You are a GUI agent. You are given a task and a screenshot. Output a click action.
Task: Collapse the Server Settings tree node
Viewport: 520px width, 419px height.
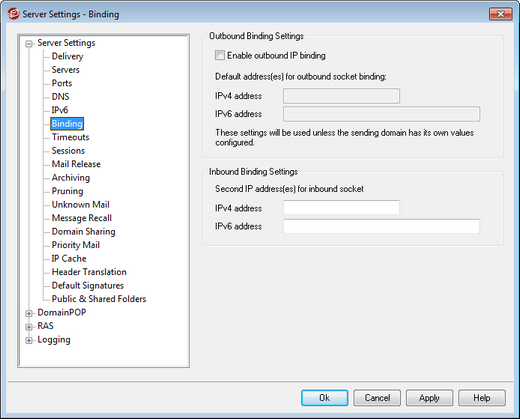tap(29, 43)
